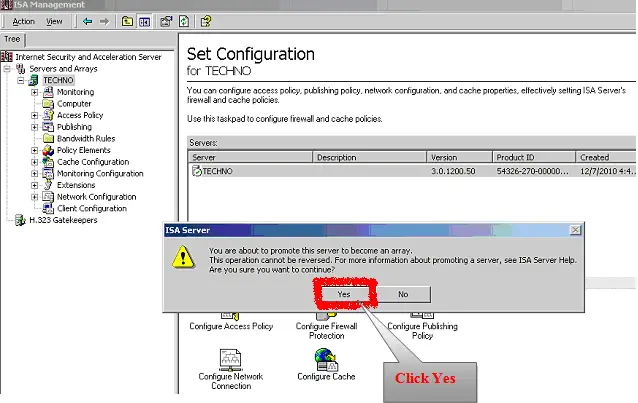
Task: Click No in the ISA Server dialog
Action: 403,294
